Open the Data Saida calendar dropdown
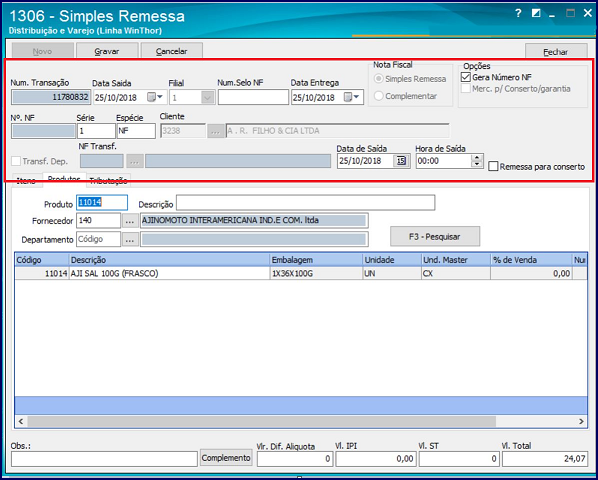This screenshot has height=480, width=598. point(155,98)
